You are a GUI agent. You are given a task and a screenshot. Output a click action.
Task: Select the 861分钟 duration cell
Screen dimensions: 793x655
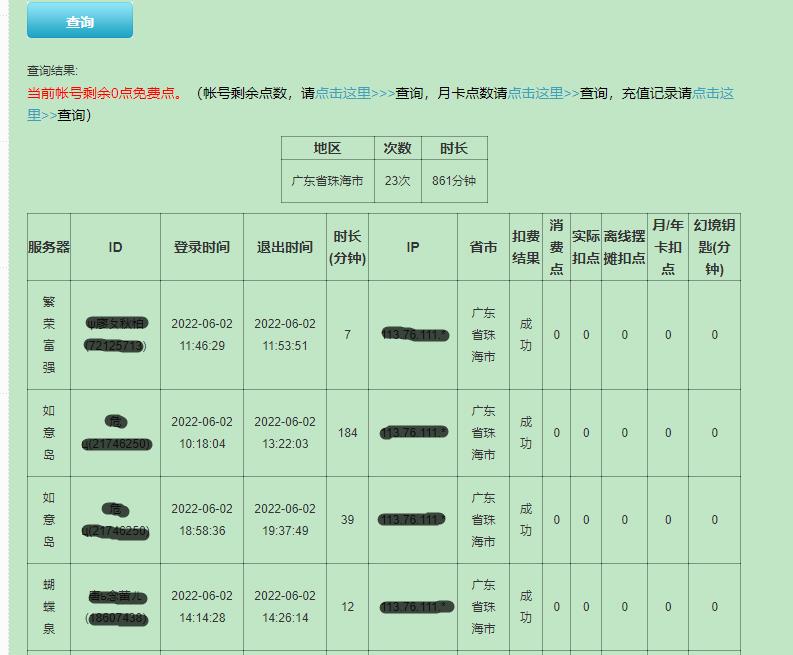pos(454,181)
